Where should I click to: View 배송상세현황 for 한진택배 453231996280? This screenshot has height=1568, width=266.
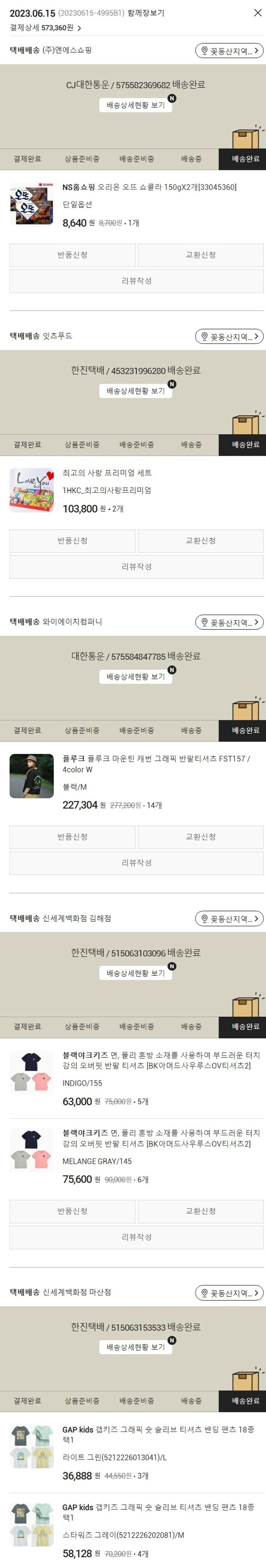135,390
